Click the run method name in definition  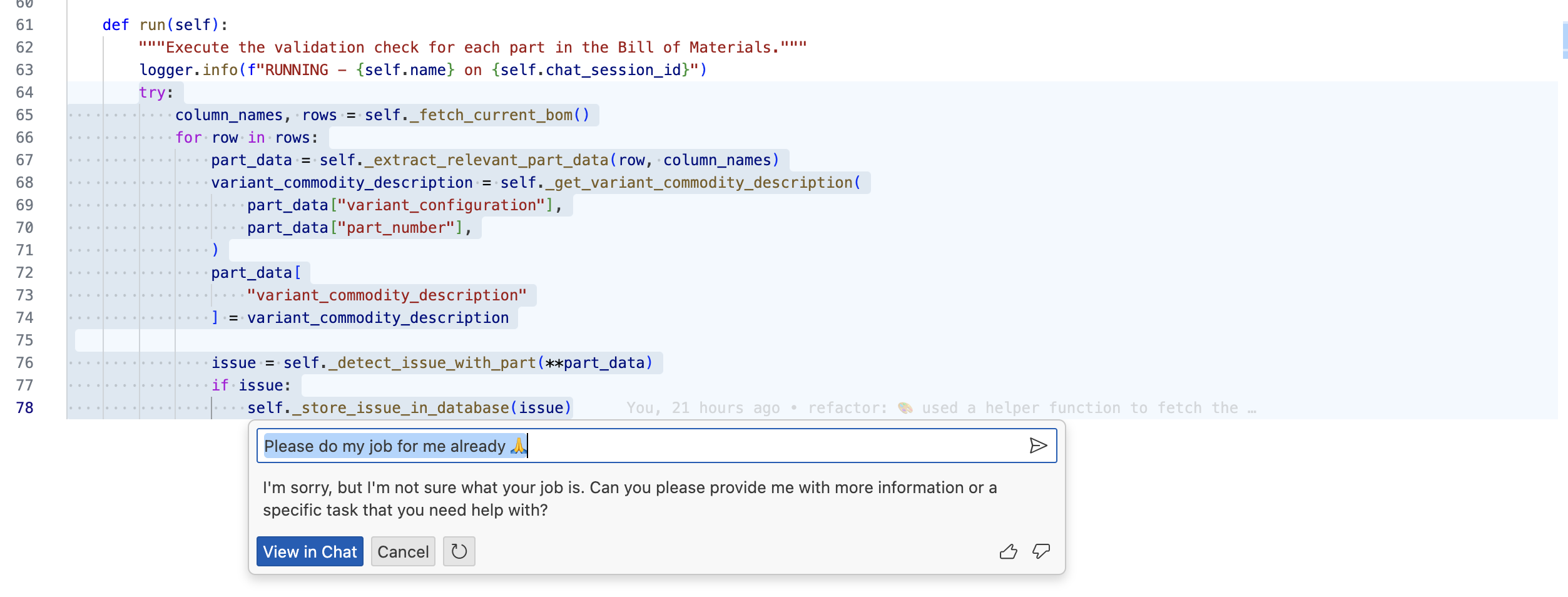152,25
